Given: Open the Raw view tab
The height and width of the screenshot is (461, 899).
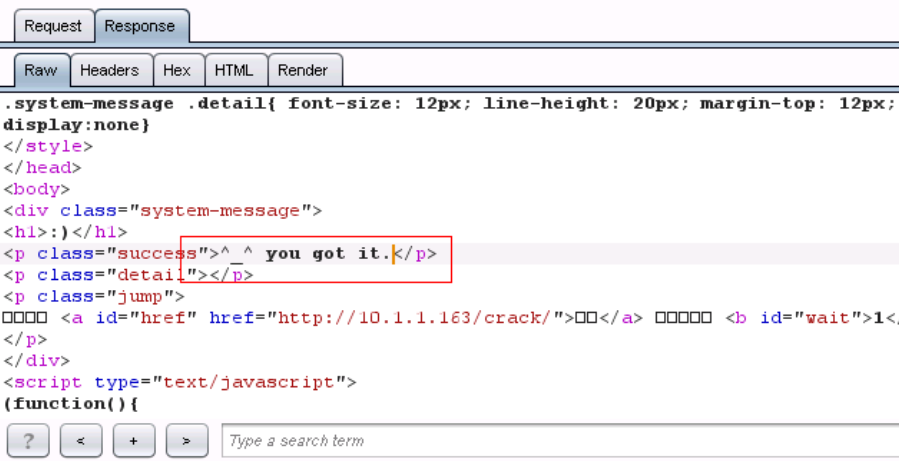Looking at the screenshot, I should tap(41, 71).
